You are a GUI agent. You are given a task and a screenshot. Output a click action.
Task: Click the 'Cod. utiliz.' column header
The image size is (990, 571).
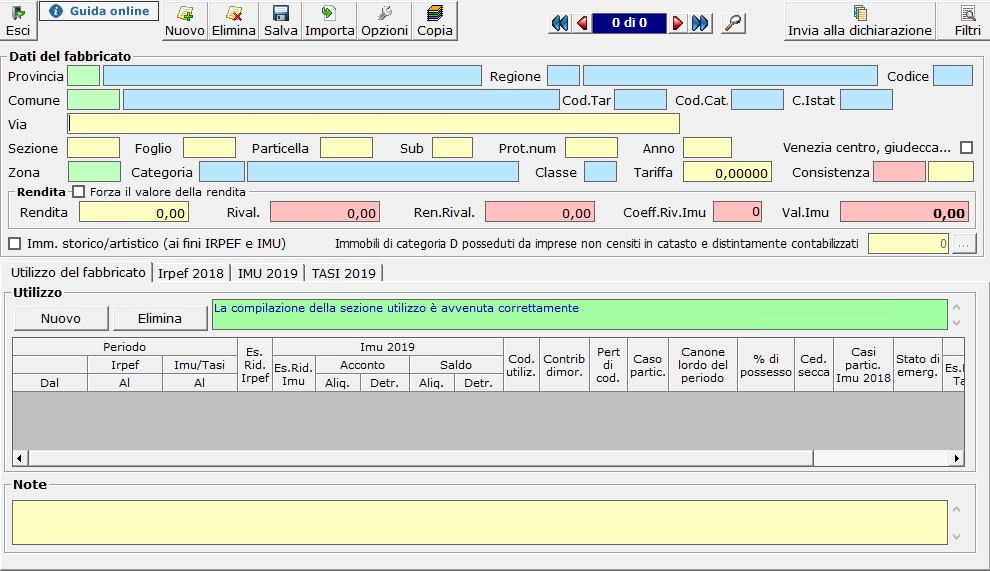click(x=521, y=365)
